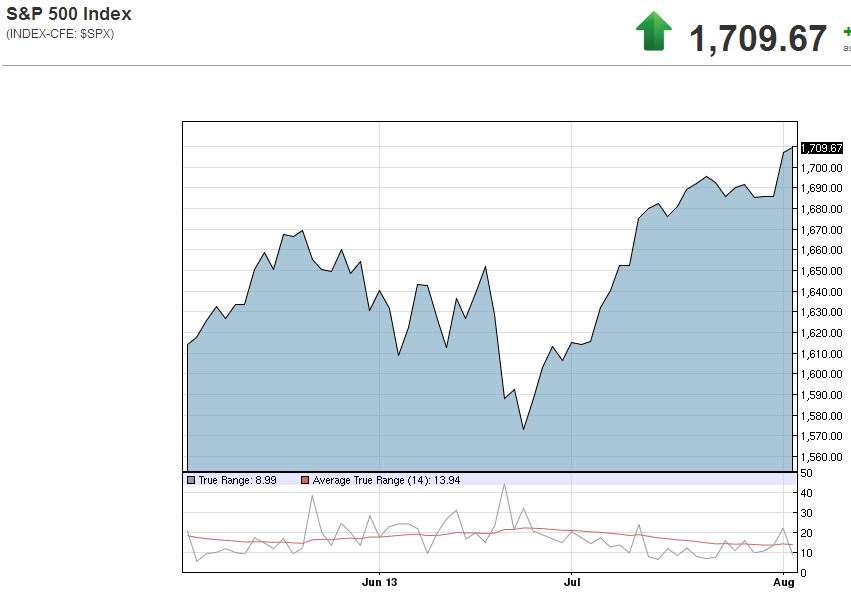Click the large 1,709.67 price quote
The height and width of the screenshot is (604, 851).
tap(758, 38)
